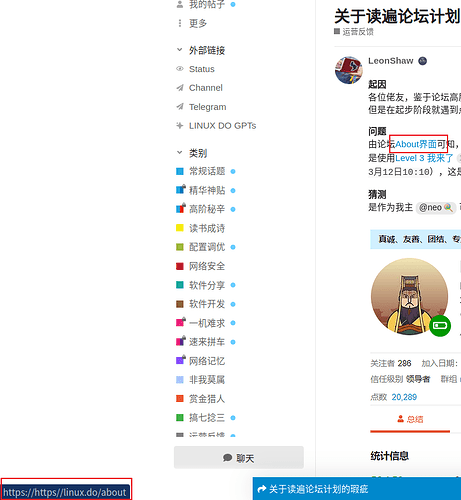This screenshot has width=461, height=500.
Task: Click the teal square icon for 软件分享
Action: [180, 285]
